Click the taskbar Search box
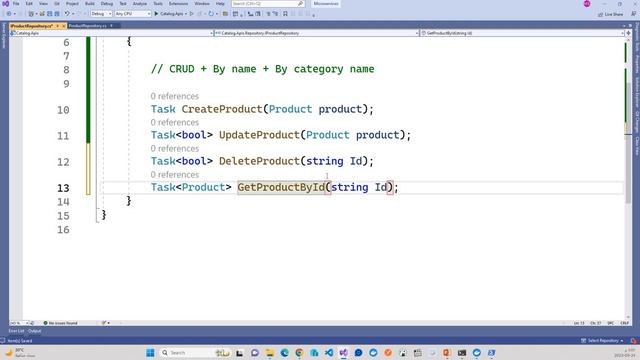 [195, 353]
